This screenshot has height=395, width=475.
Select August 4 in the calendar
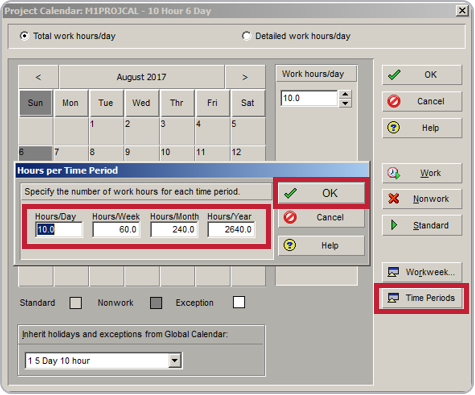(212, 131)
